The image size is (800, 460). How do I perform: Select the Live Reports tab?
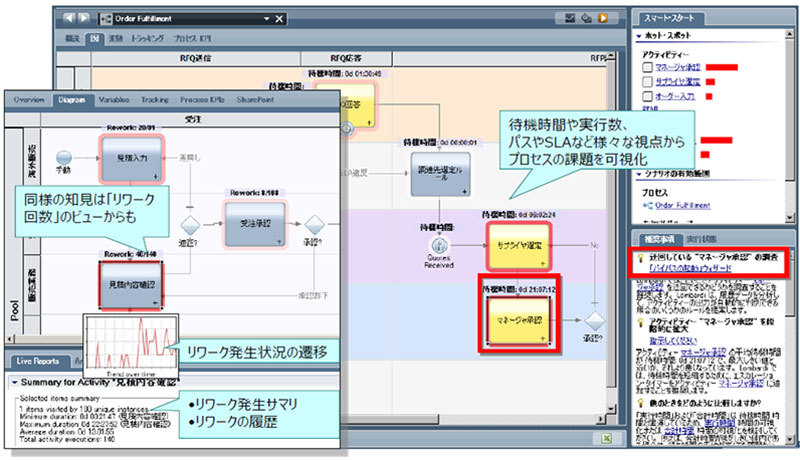pos(38,361)
